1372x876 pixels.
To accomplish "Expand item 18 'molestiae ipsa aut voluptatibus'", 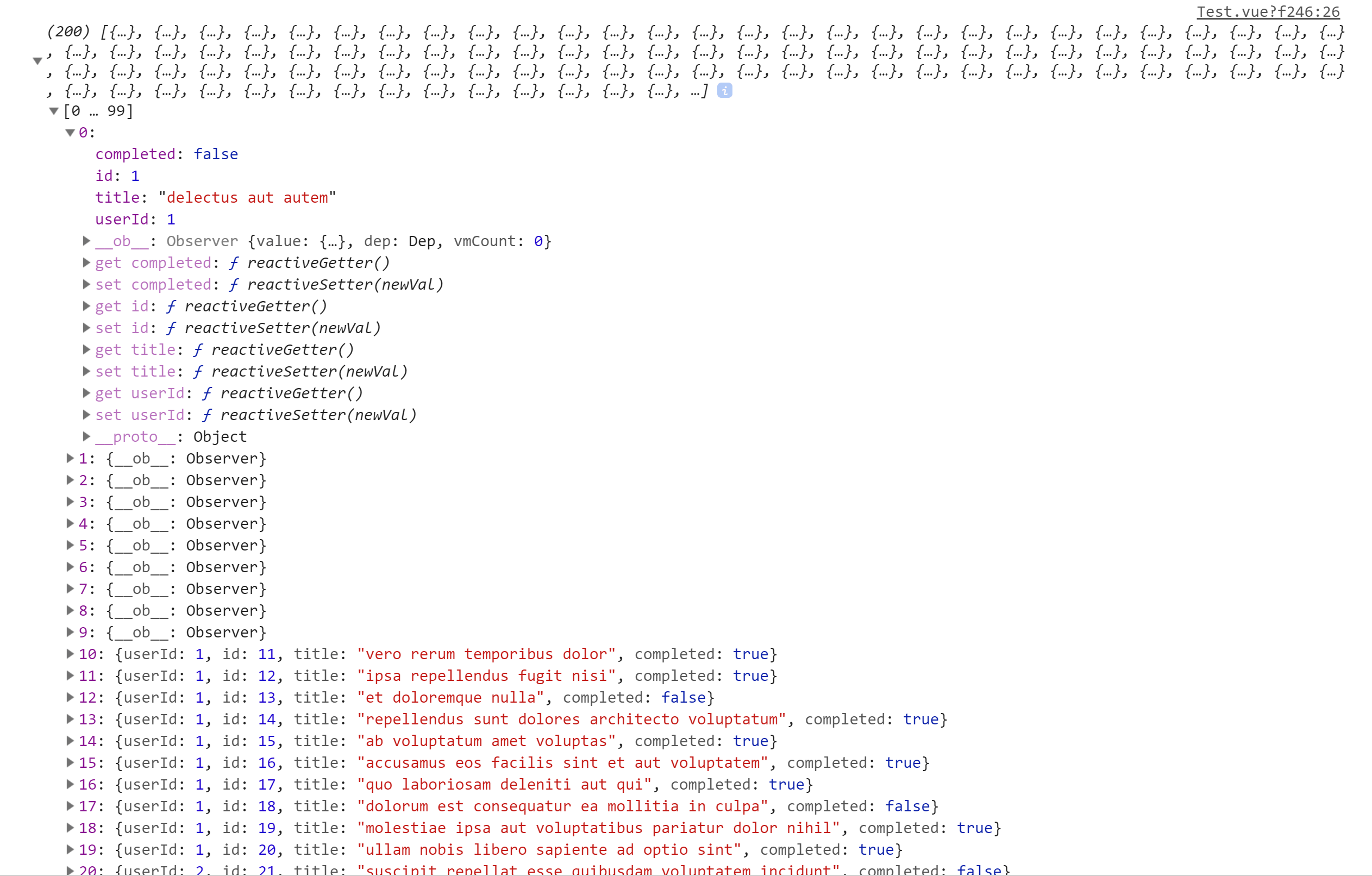I will point(70,827).
